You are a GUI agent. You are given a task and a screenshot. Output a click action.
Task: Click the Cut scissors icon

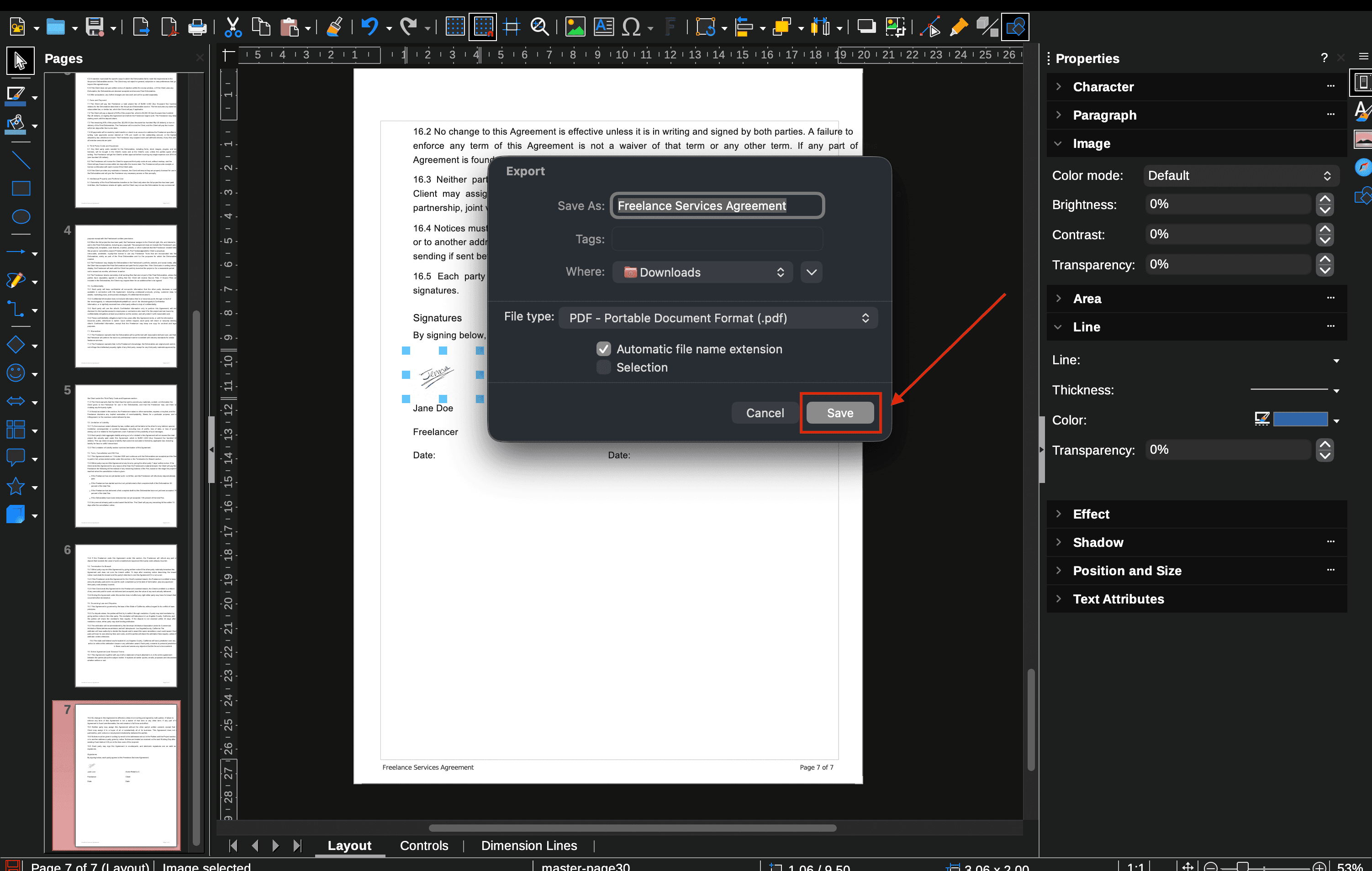pos(232,27)
